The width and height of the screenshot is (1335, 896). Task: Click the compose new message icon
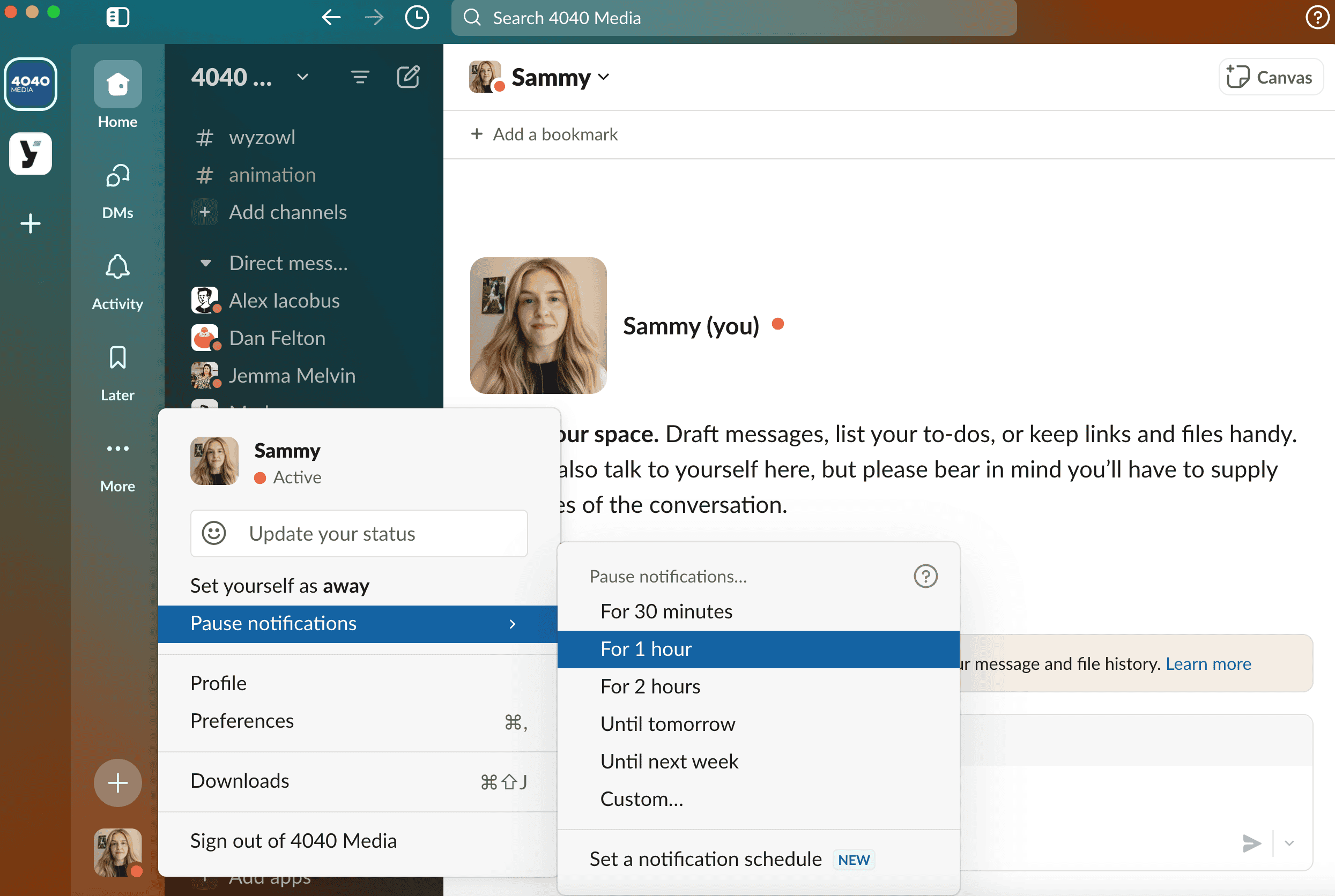[x=407, y=77]
